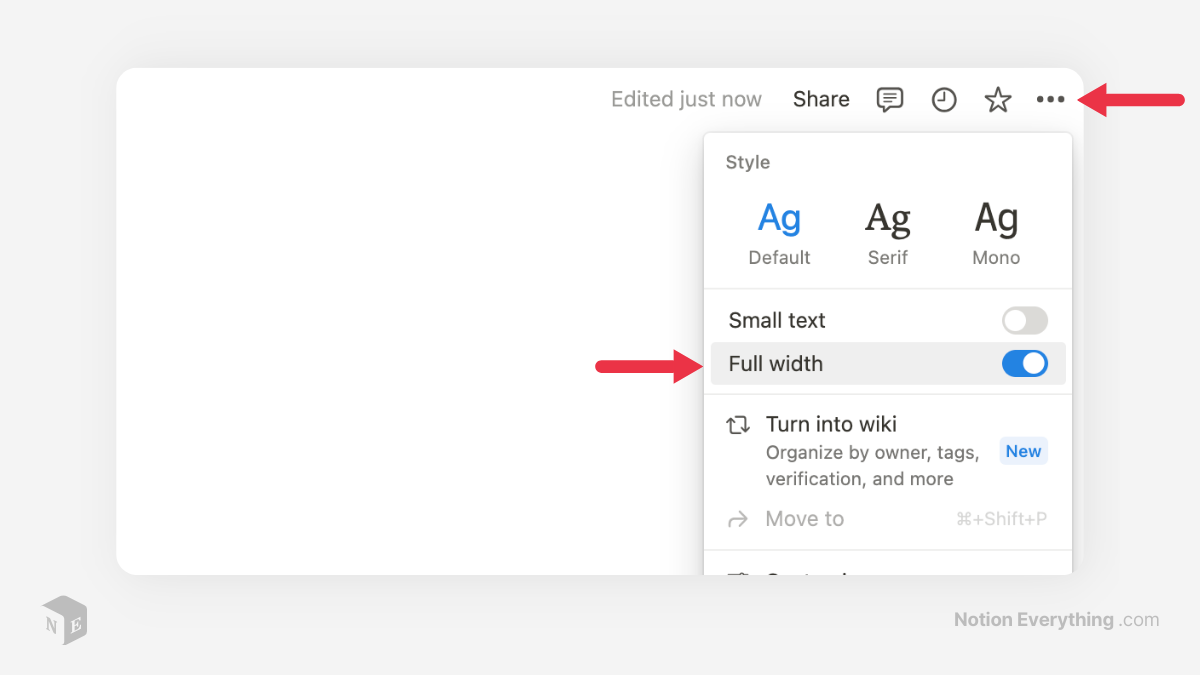Disable the Full width toggle switch
Viewport: 1200px width, 675px height.
[x=1024, y=364]
